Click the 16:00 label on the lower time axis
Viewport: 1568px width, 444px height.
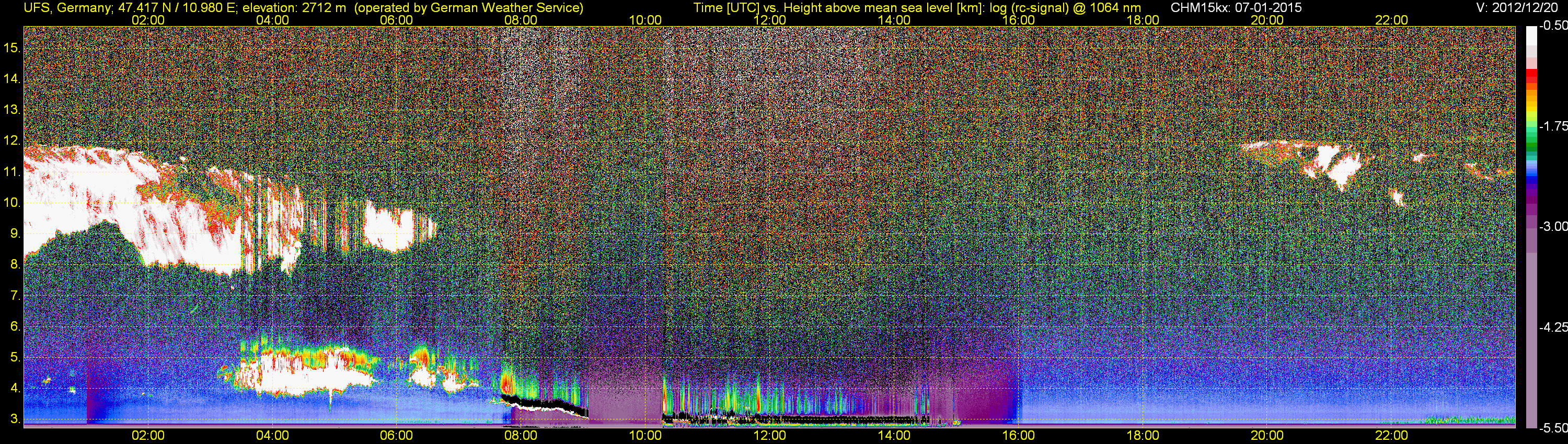point(1018,436)
